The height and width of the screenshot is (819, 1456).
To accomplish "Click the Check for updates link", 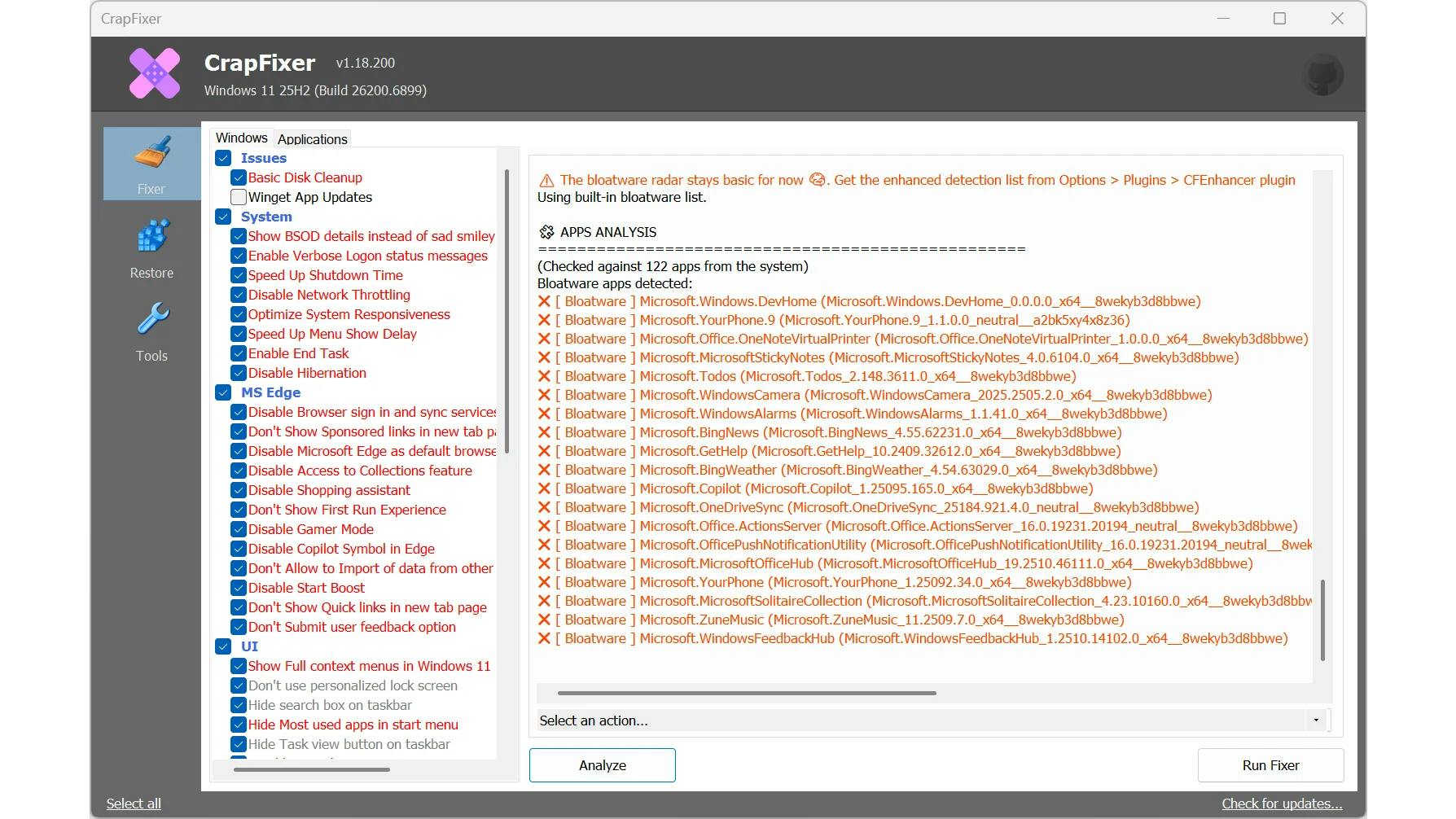I will [x=1282, y=804].
